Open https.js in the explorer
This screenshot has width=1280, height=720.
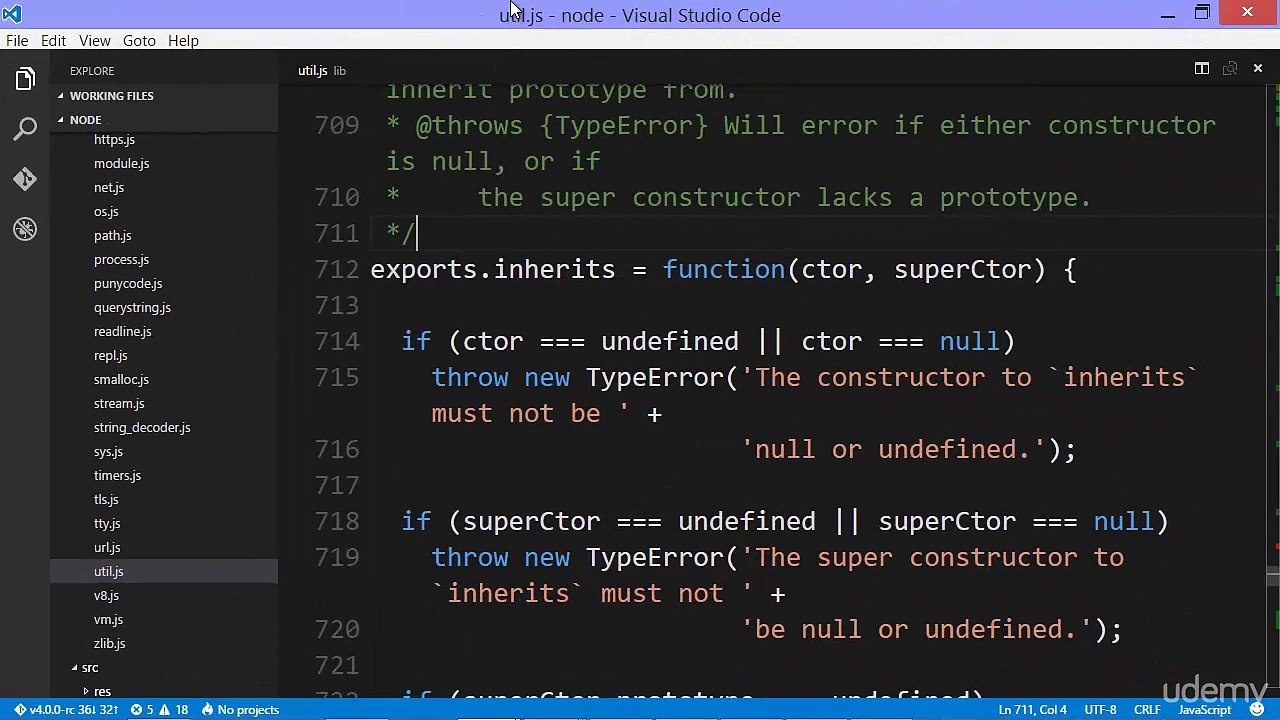click(x=114, y=140)
